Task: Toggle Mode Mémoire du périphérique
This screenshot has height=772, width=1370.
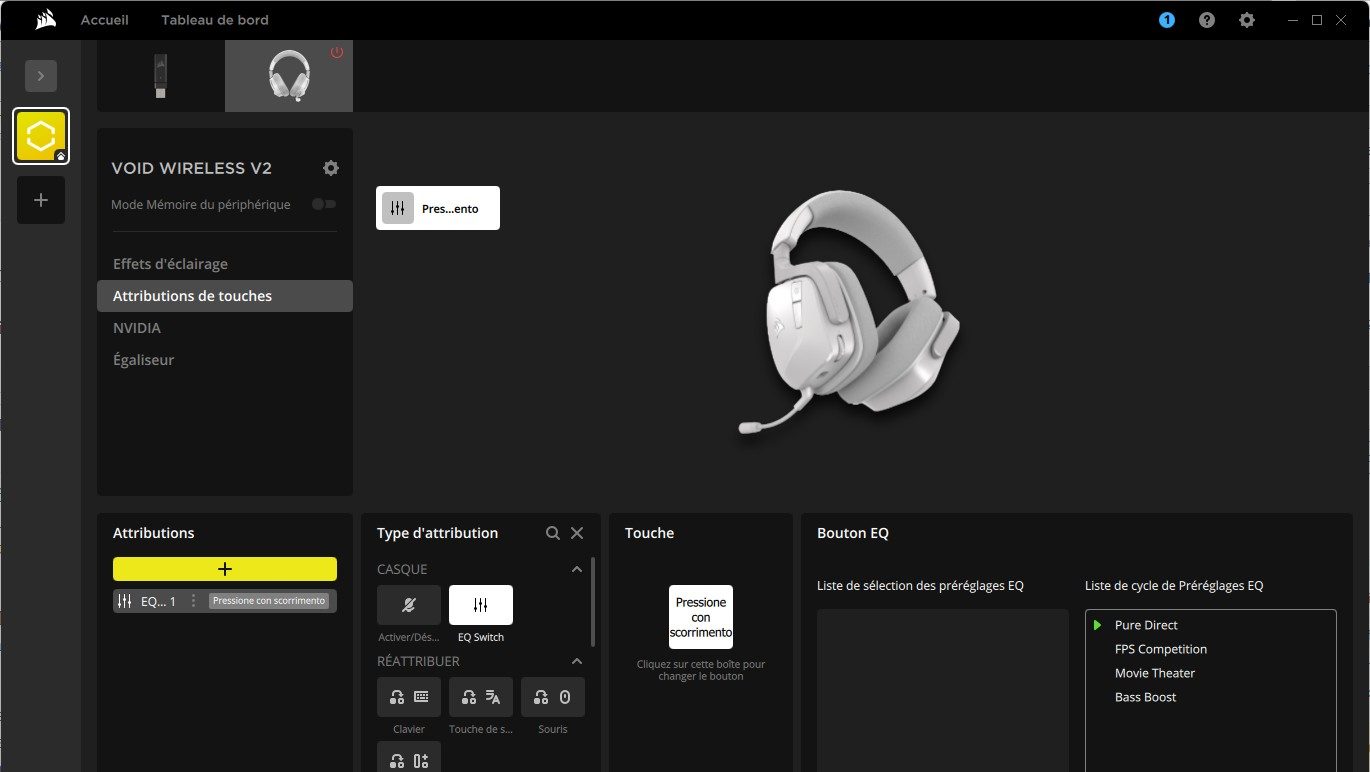Action: tap(323, 203)
